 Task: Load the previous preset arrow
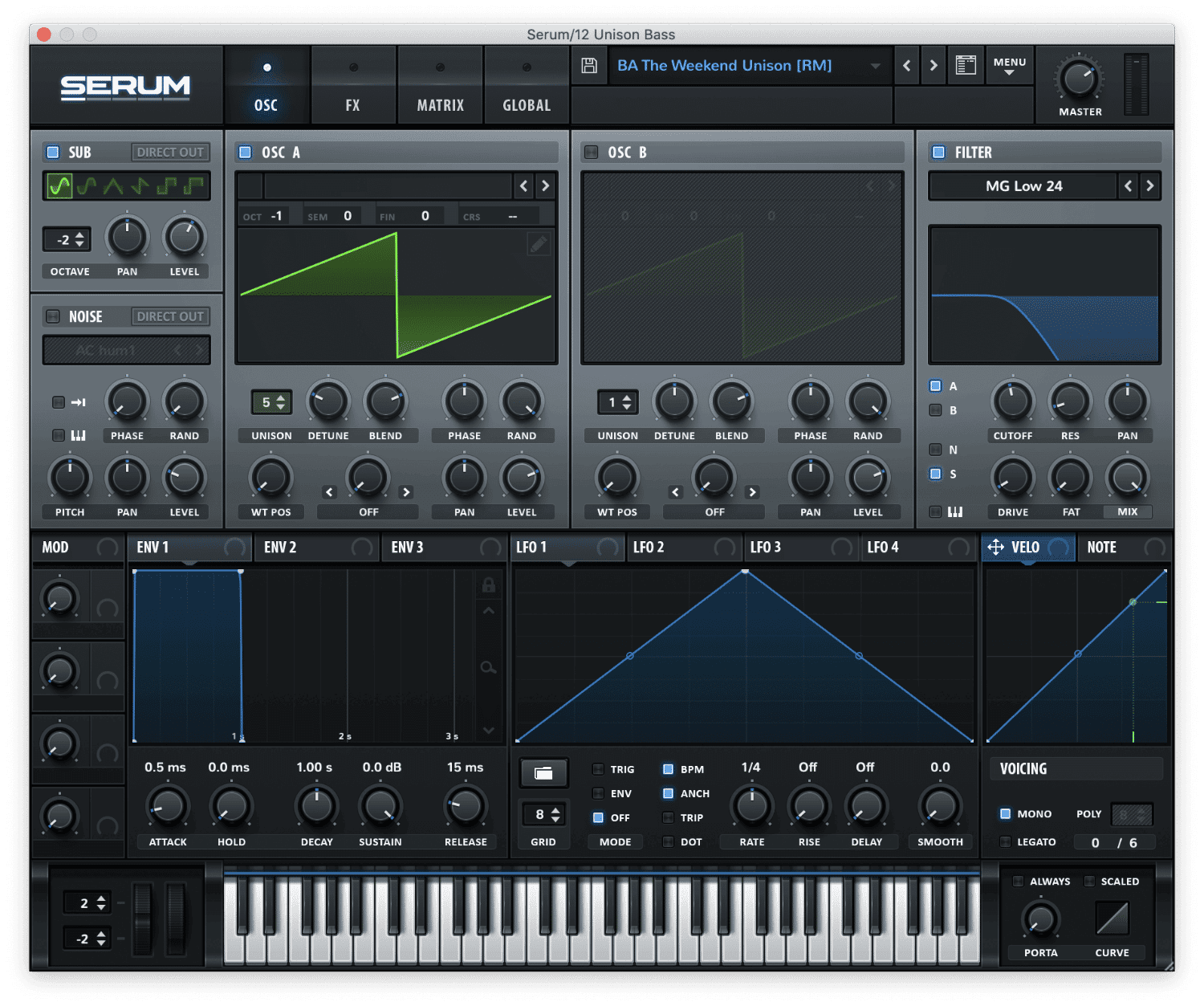click(907, 66)
